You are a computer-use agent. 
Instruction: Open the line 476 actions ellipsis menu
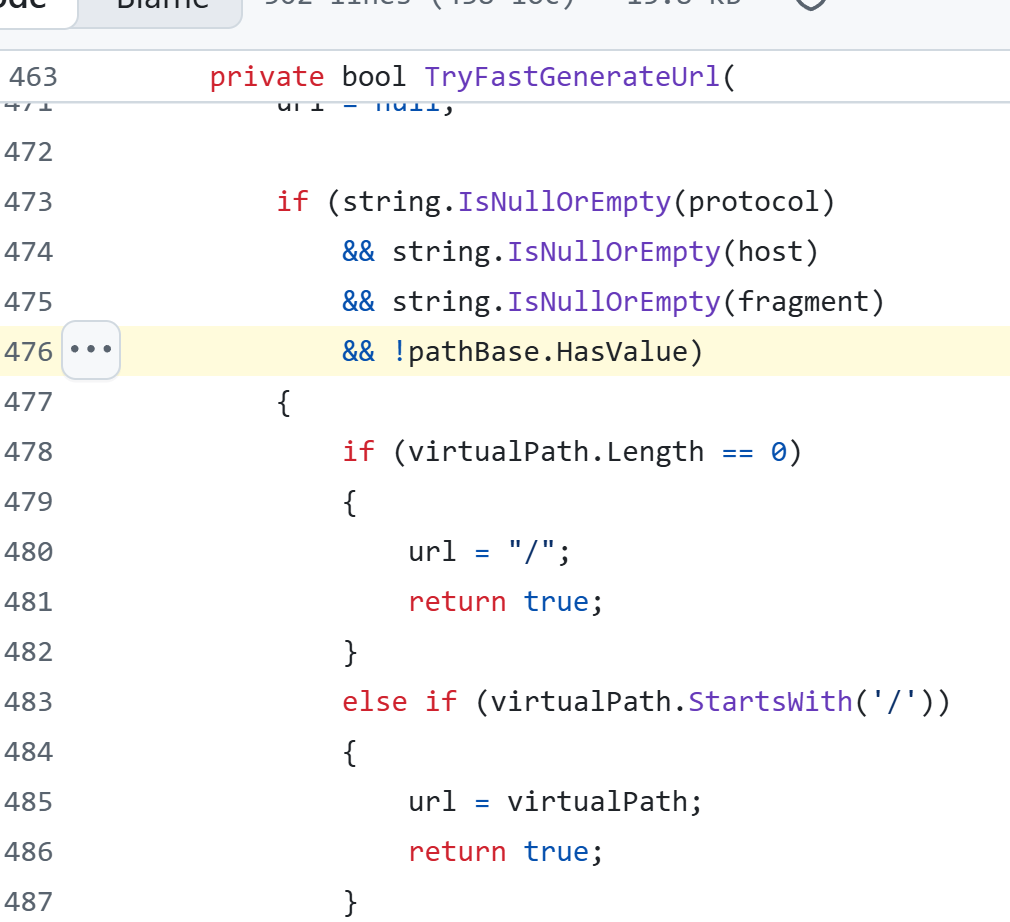pyautogui.click(x=91, y=350)
